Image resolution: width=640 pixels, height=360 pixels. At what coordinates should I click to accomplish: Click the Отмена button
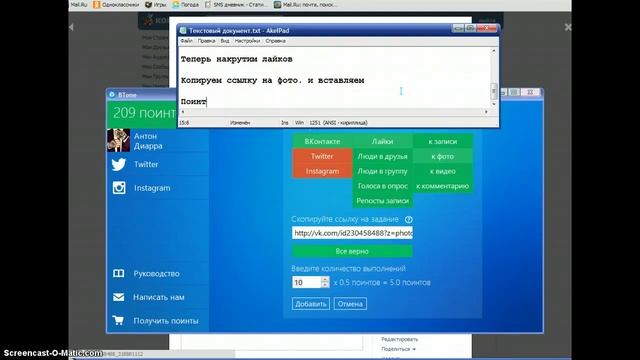click(x=350, y=304)
